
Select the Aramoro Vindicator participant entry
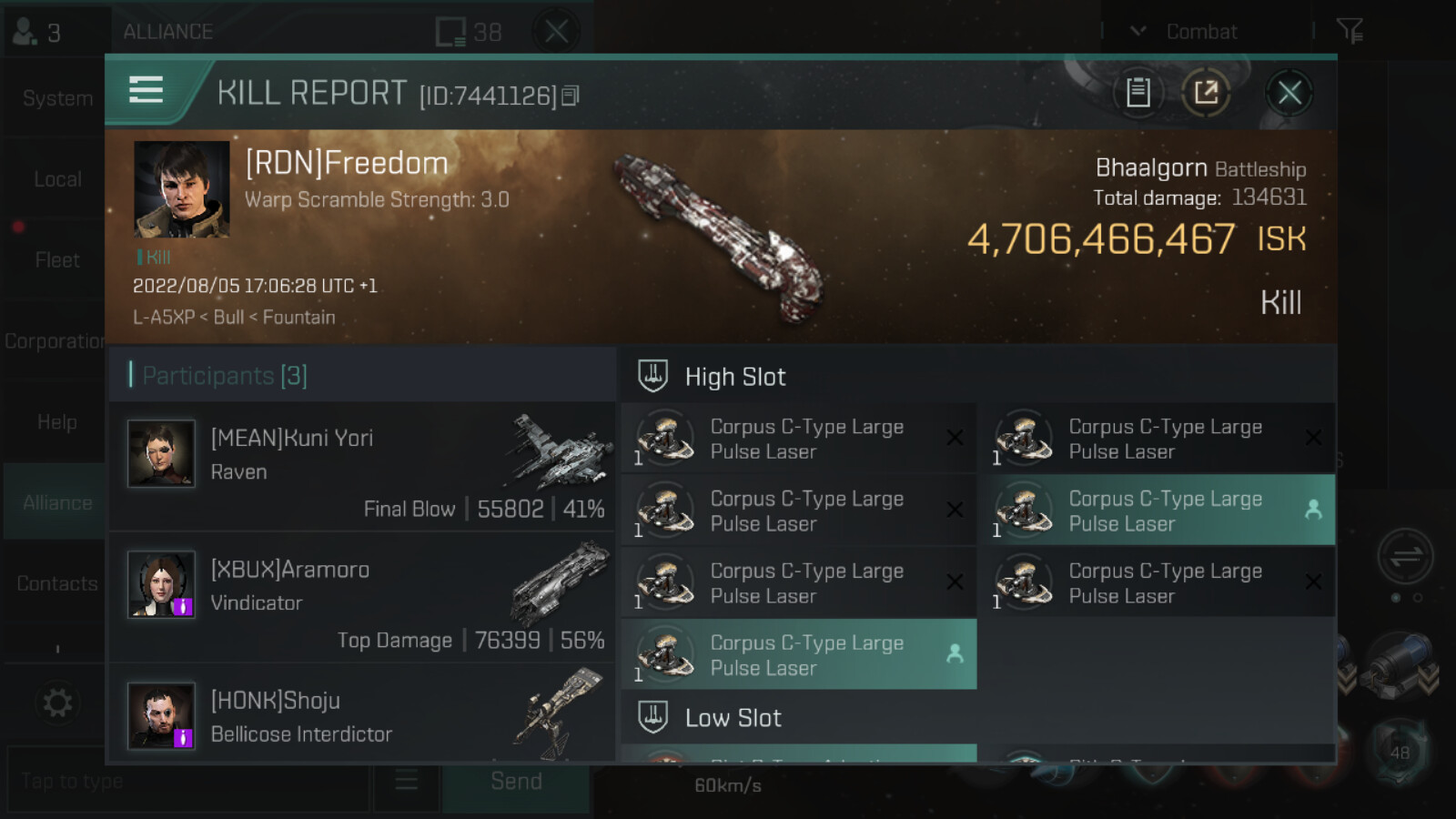tap(362, 597)
